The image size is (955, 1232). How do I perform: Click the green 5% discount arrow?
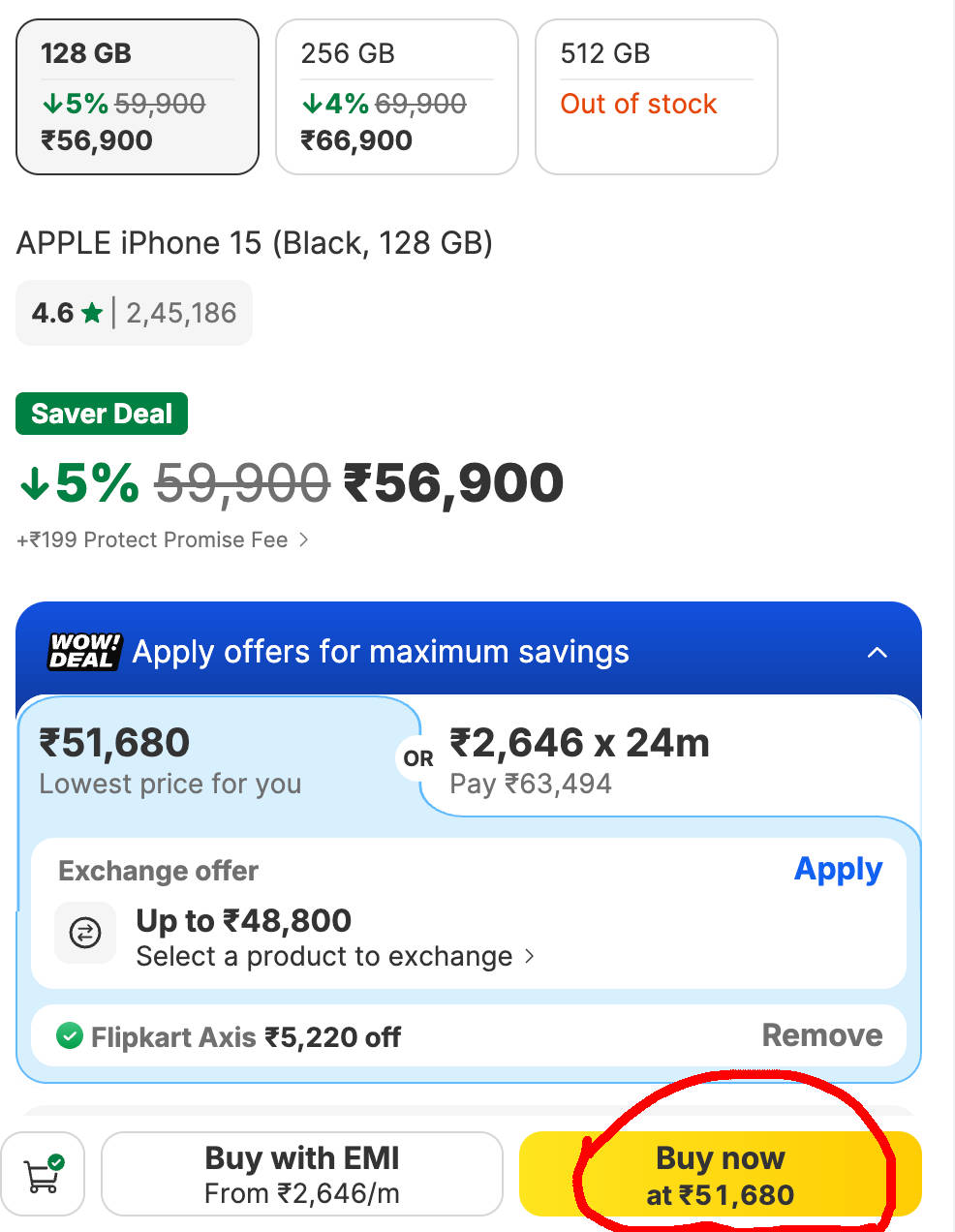coord(35,482)
